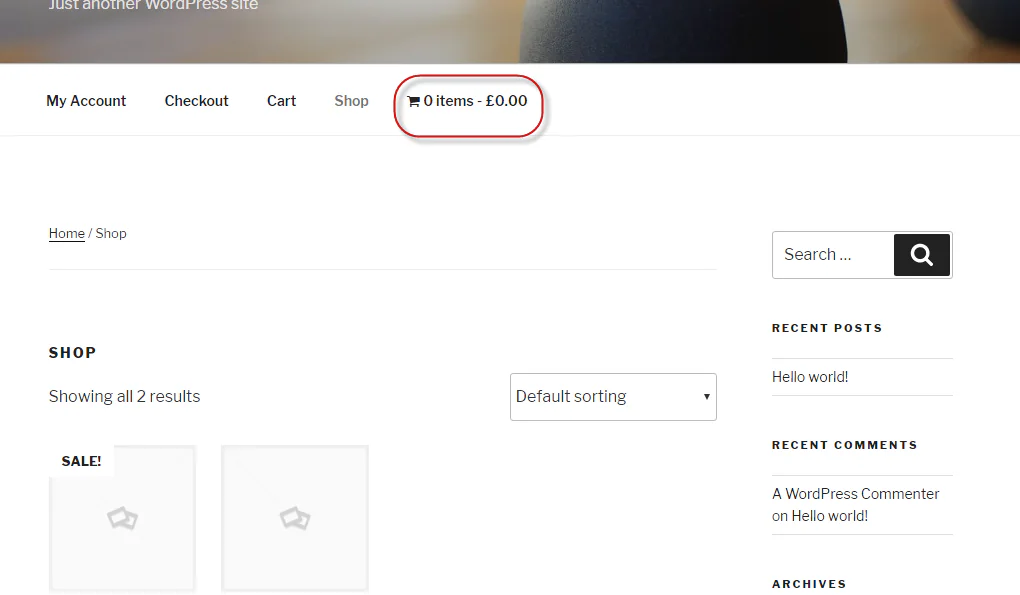Click the placeholder image icon on the sale product

coord(122,518)
